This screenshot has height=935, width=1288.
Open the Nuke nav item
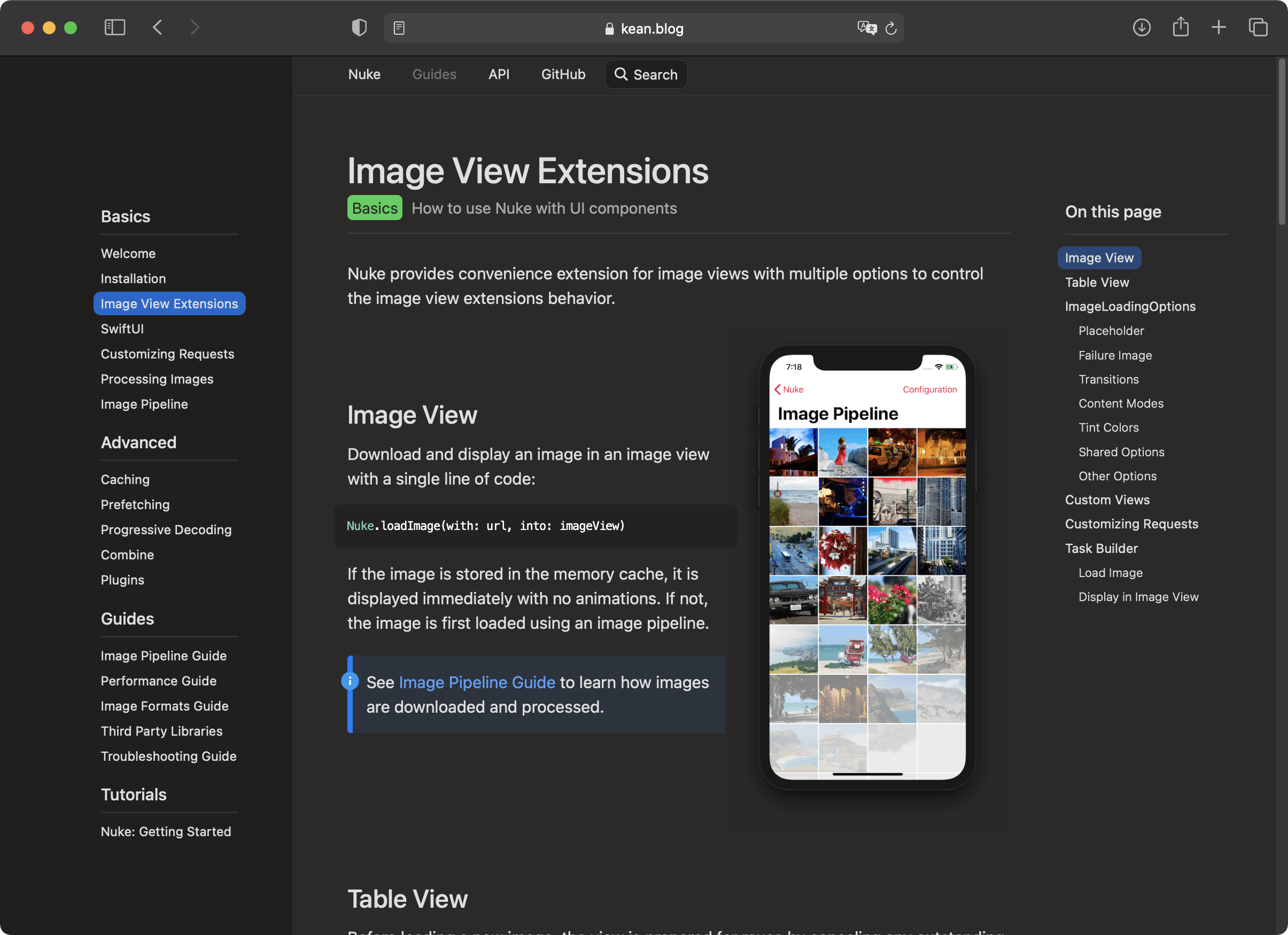point(364,74)
